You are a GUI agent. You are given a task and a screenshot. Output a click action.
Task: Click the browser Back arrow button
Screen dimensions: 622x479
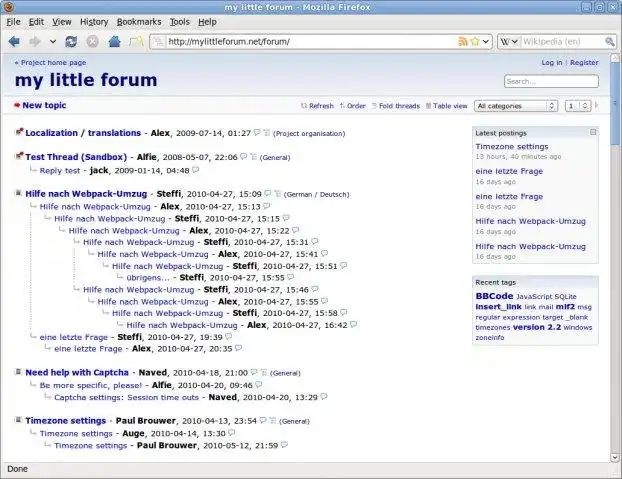(x=14, y=41)
